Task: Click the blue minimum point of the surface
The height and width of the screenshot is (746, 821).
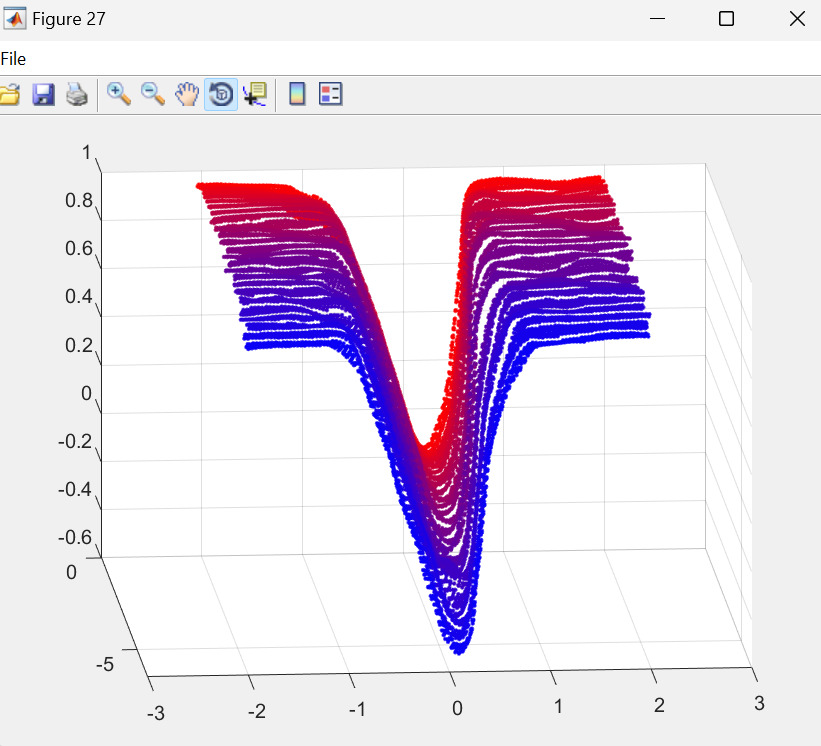Action: coord(458,650)
